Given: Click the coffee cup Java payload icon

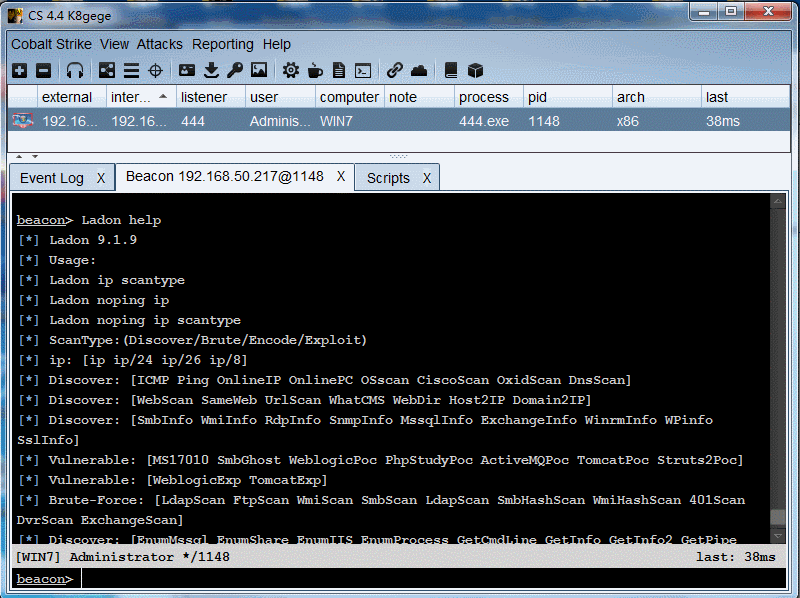Looking at the screenshot, I should [x=315, y=70].
